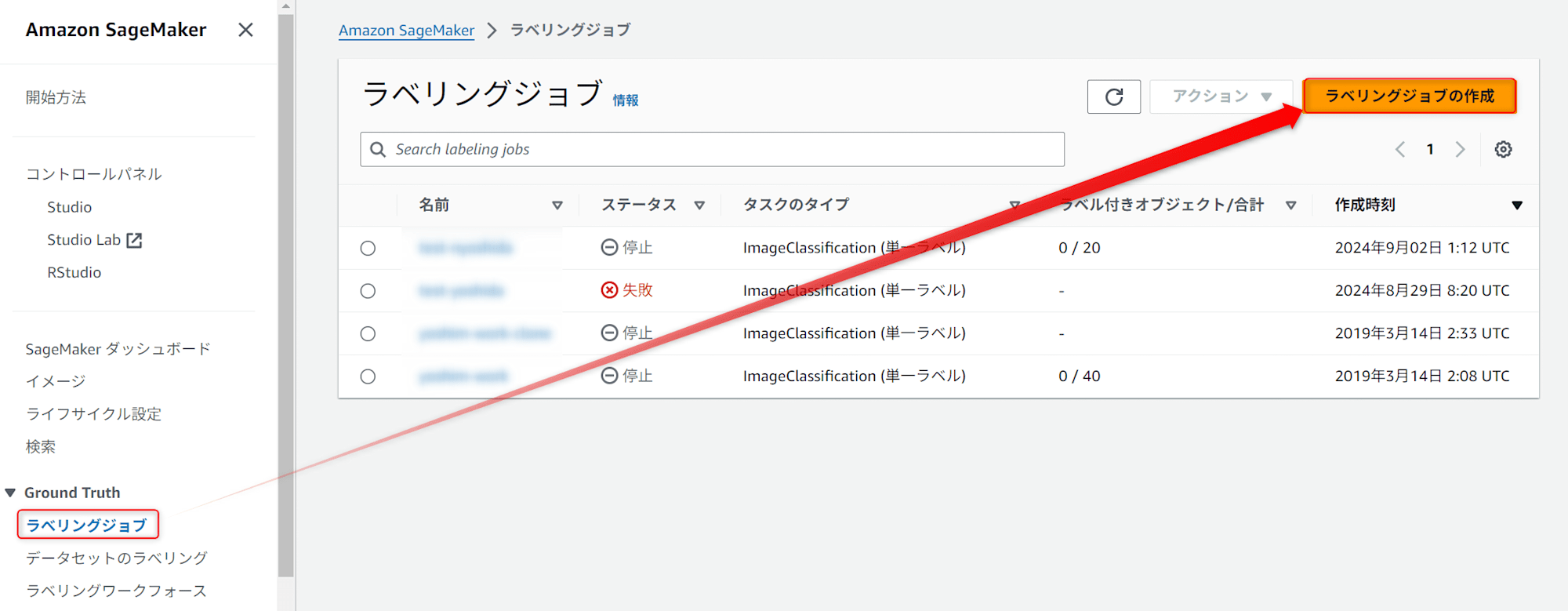Click the sidebar vertical scrollbar
Viewport: 1568px width, 611px height.
click(x=286, y=295)
